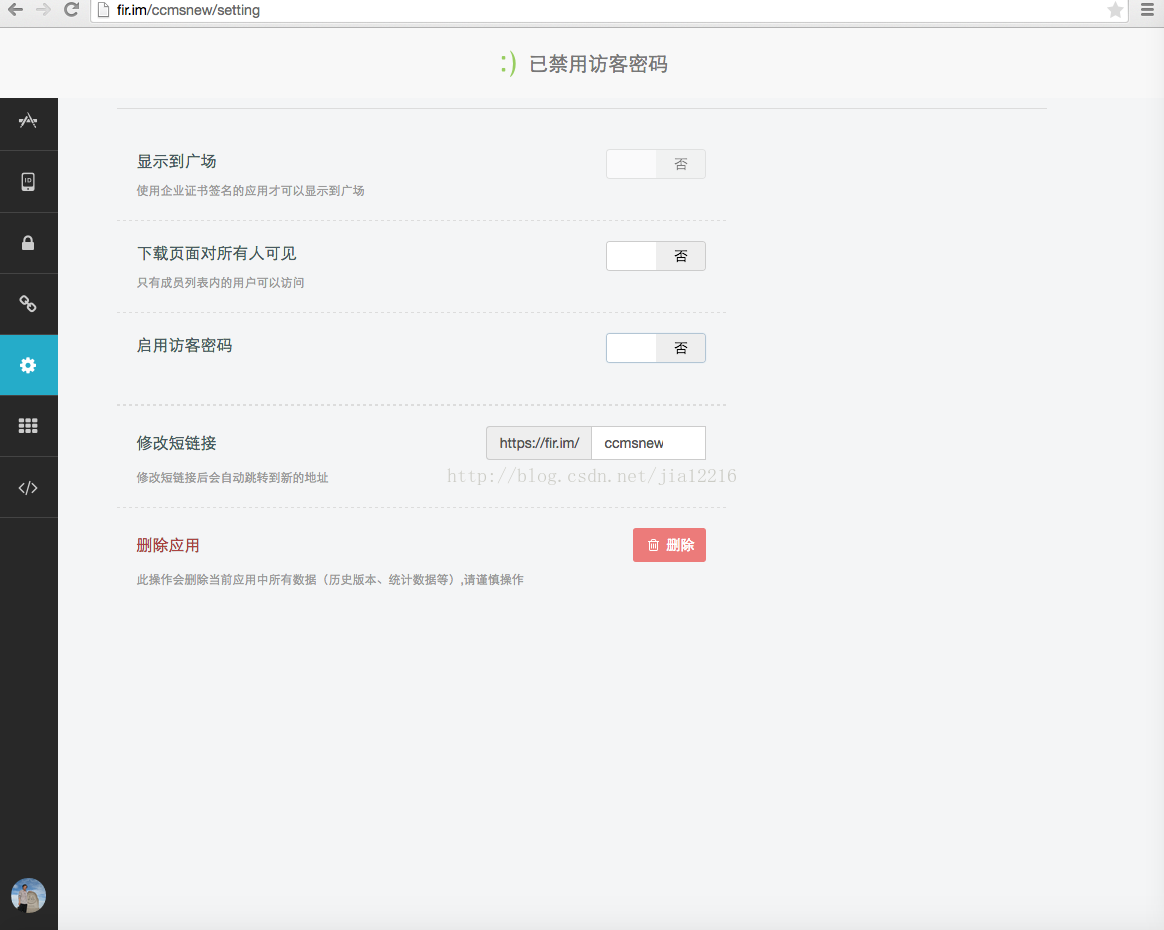
Task: Open the browser hamburger menu
Action: (x=1147, y=10)
